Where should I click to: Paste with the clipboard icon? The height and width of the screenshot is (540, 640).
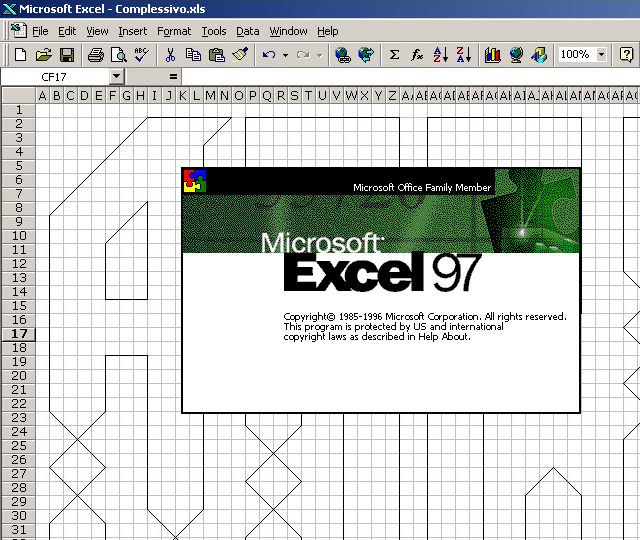tap(217, 54)
